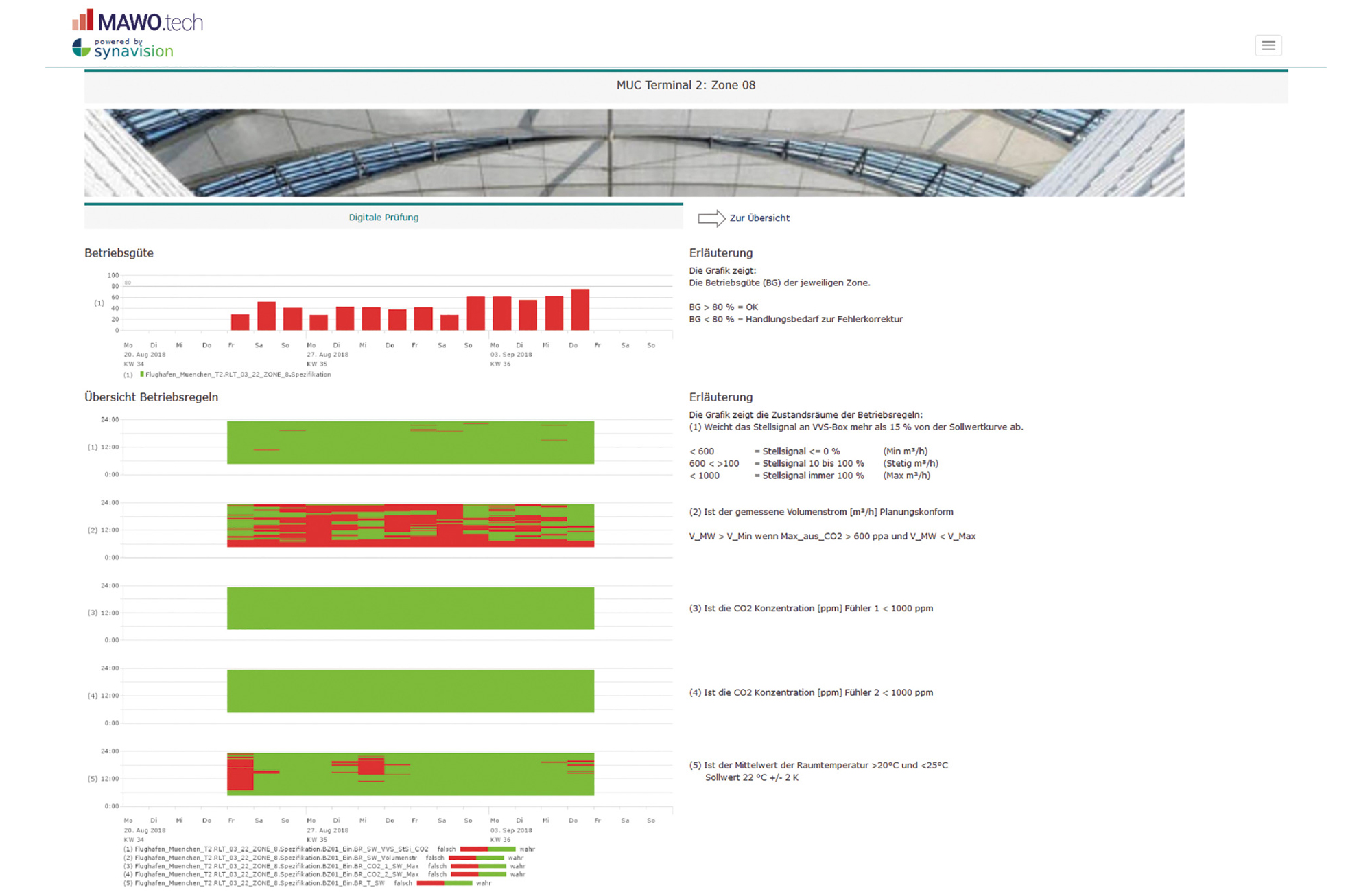Follow the Zur Übersicht link
Viewport: 1372px width, 892px height.
click(760, 218)
